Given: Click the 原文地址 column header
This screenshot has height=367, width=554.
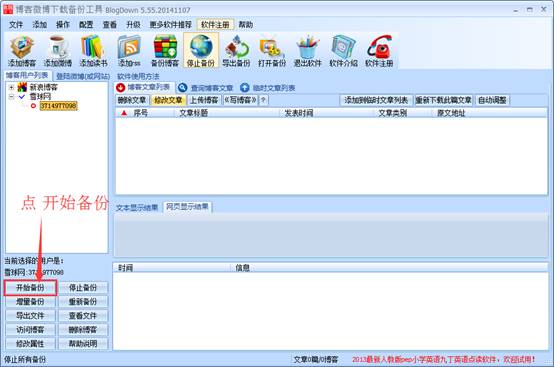Looking at the screenshot, I should (489, 113).
